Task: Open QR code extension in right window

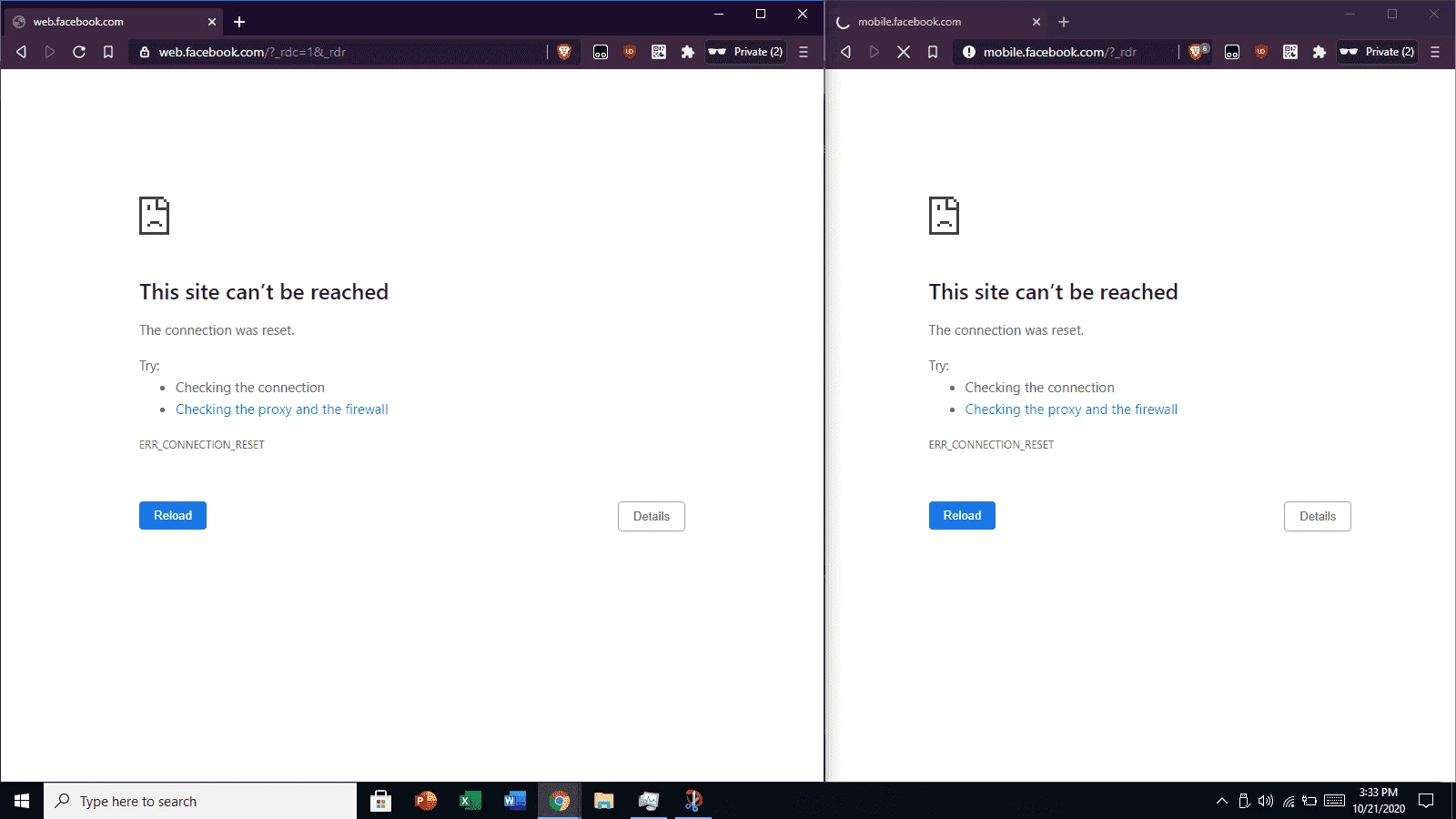Action: tap(1290, 52)
